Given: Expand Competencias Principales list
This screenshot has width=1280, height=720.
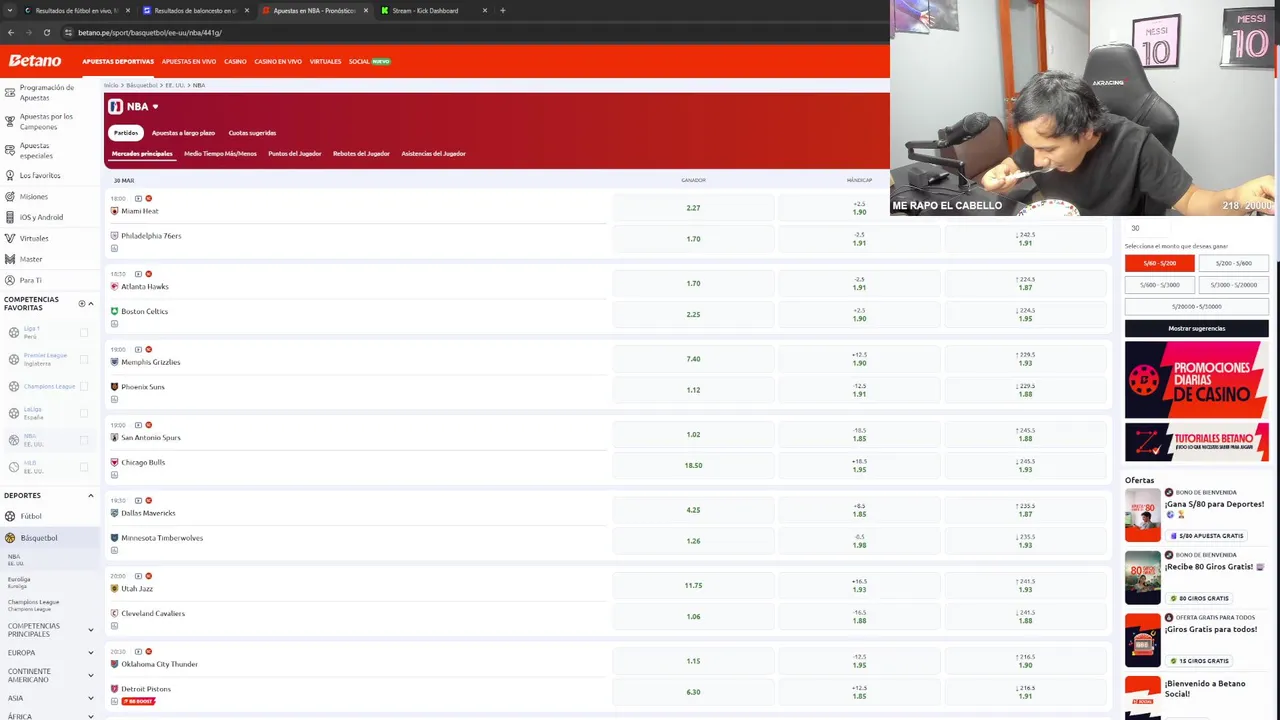Looking at the screenshot, I should click(91, 630).
